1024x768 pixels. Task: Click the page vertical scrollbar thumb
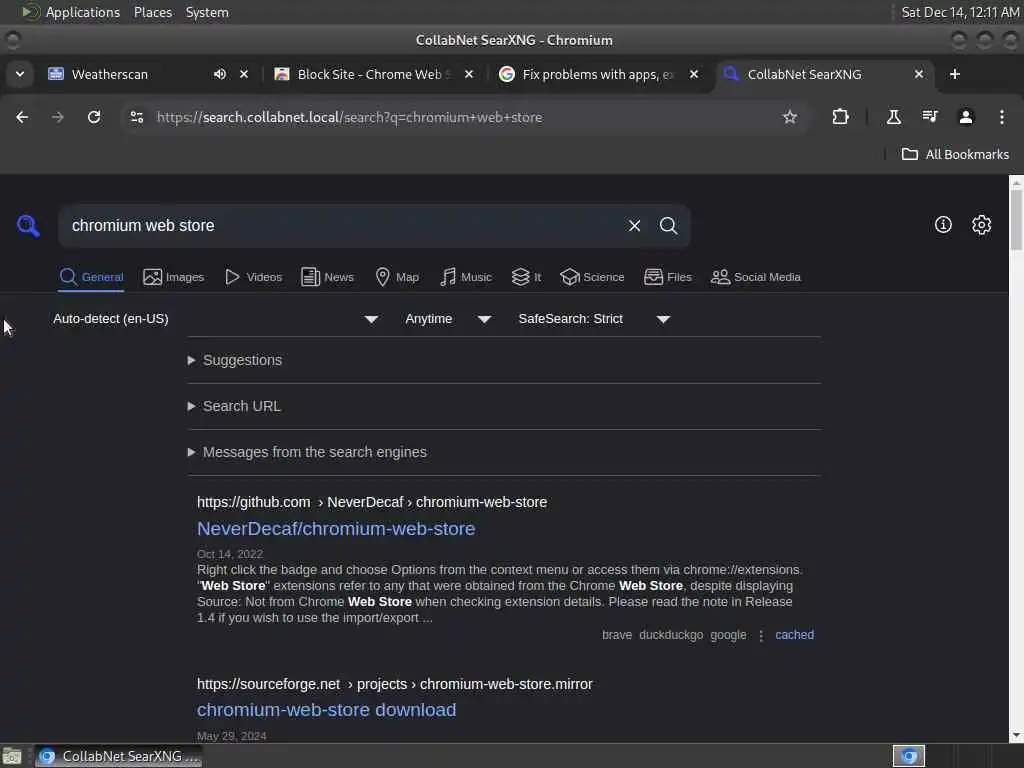pyautogui.click(x=1016, y=219)
